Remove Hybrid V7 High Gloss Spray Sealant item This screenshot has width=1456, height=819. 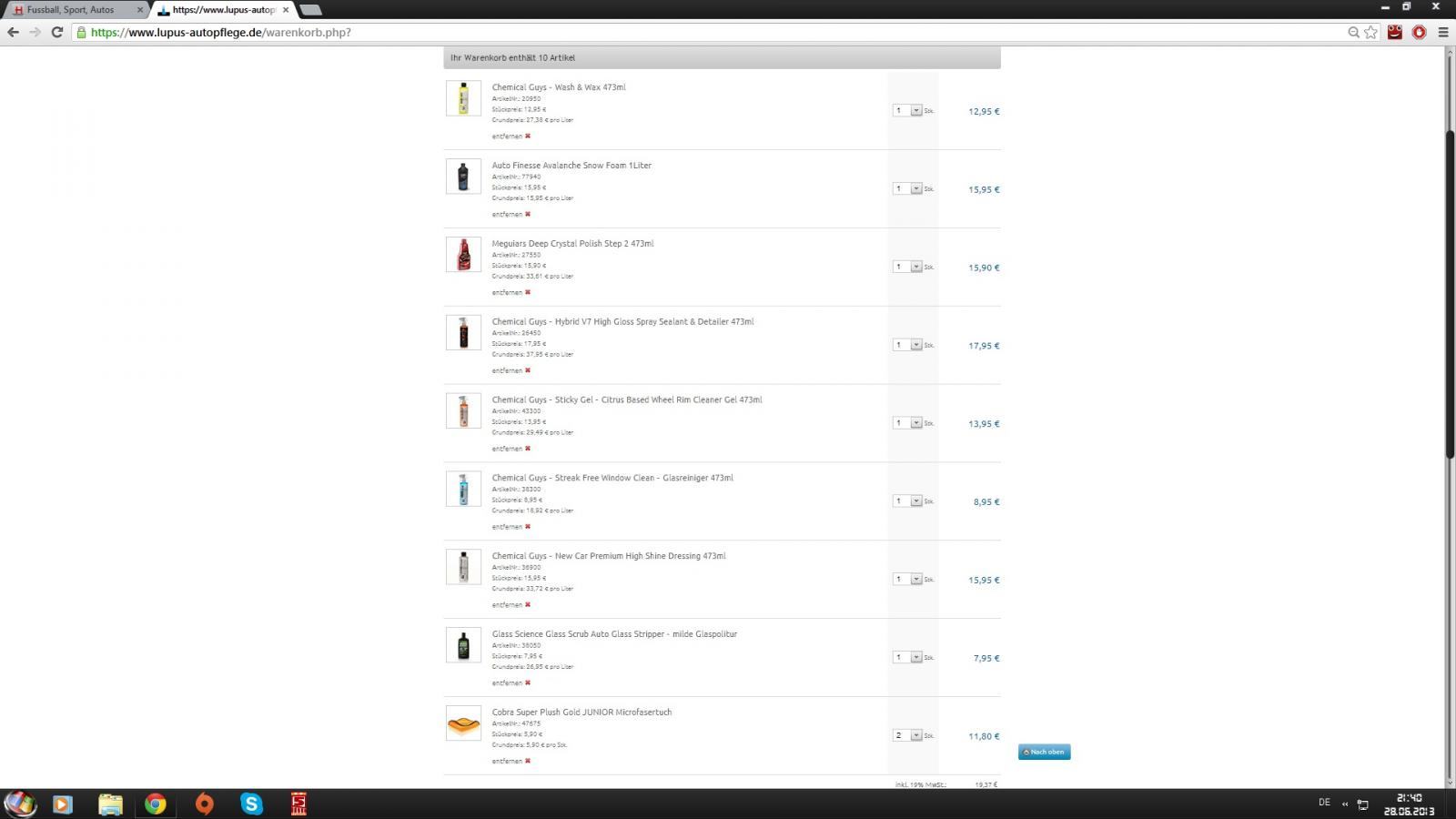pyautogui.click(x=511, y=371)
